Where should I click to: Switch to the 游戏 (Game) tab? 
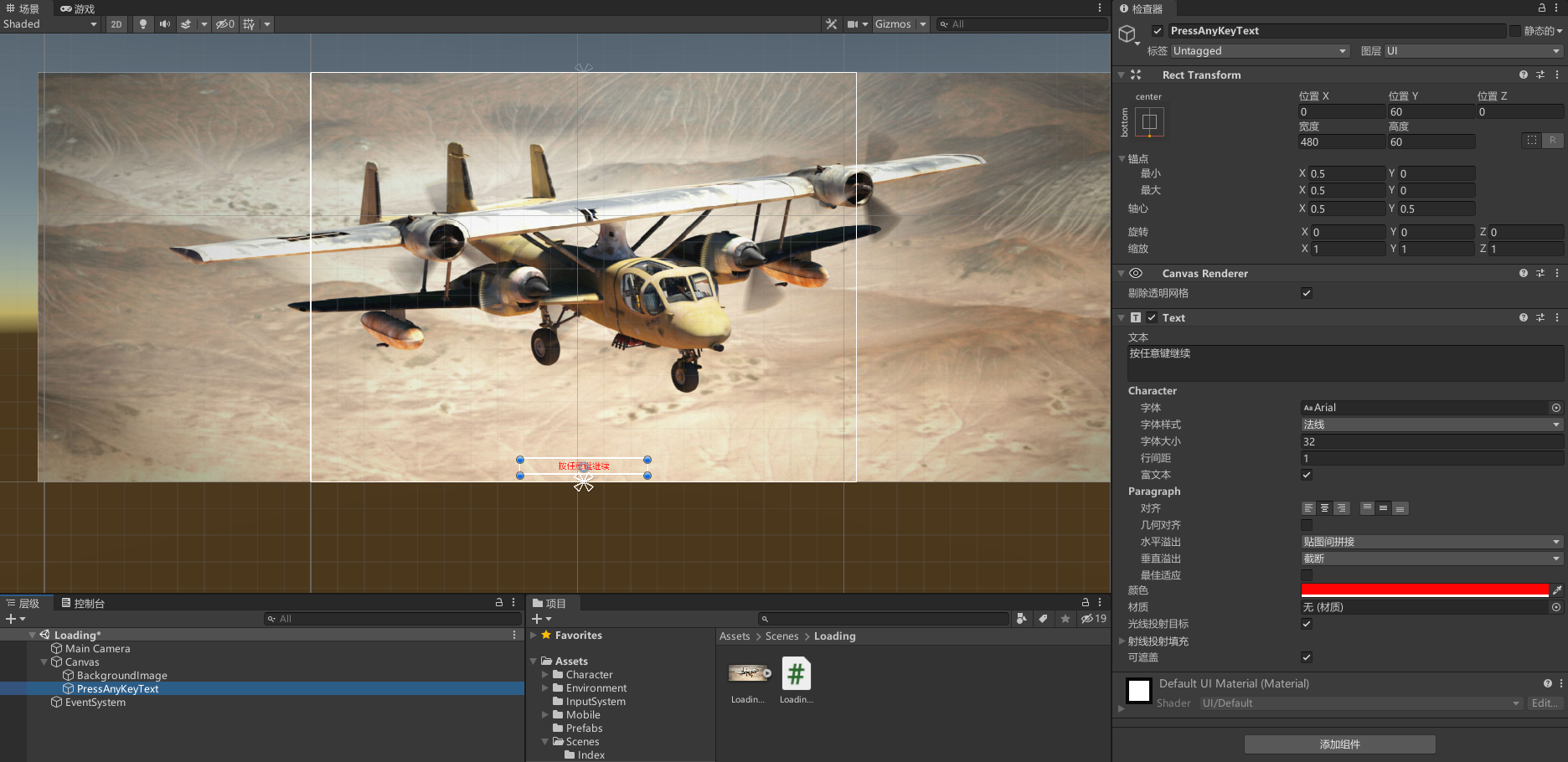point(78,8)
